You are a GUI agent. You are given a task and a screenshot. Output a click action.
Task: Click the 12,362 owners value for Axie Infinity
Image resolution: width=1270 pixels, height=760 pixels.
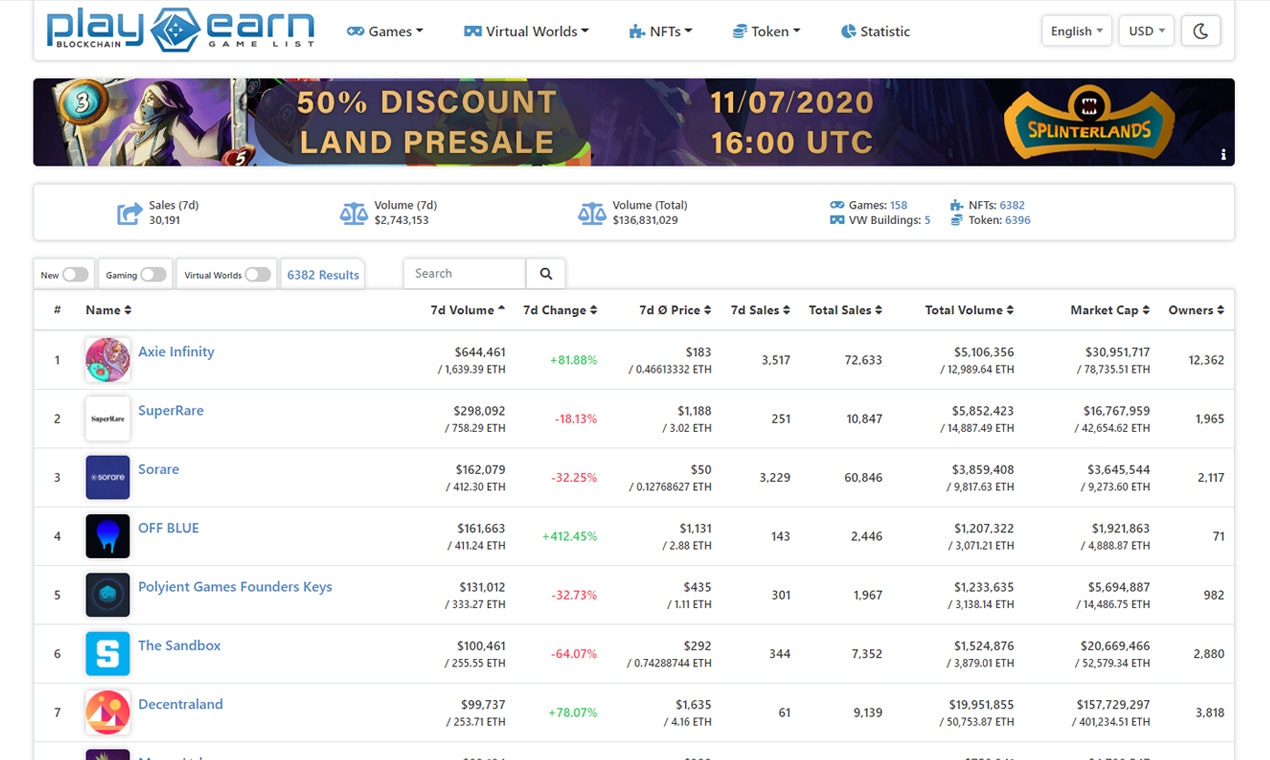coord(1206,360)
